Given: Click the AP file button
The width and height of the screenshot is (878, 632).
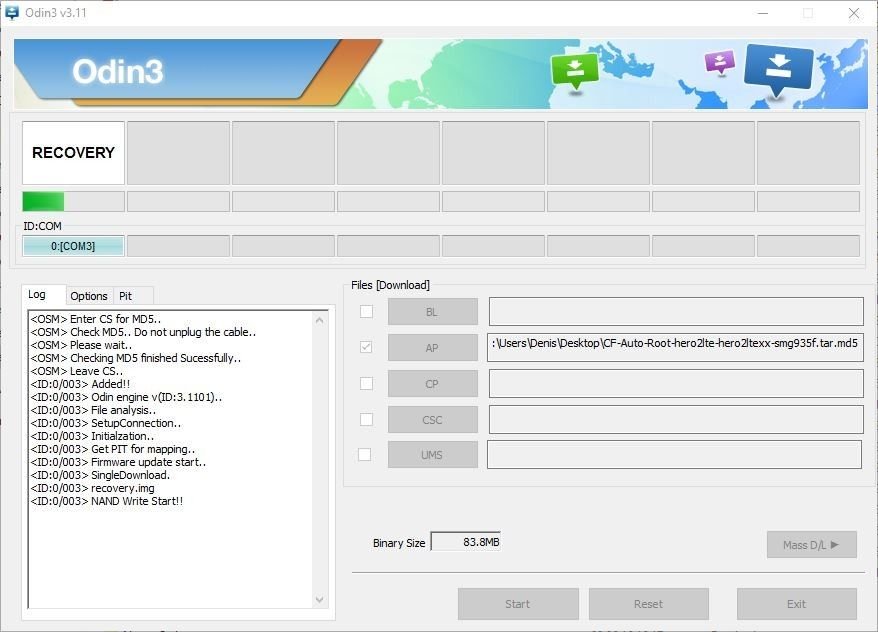Looking at the screenshot, I should coord(433,348).
